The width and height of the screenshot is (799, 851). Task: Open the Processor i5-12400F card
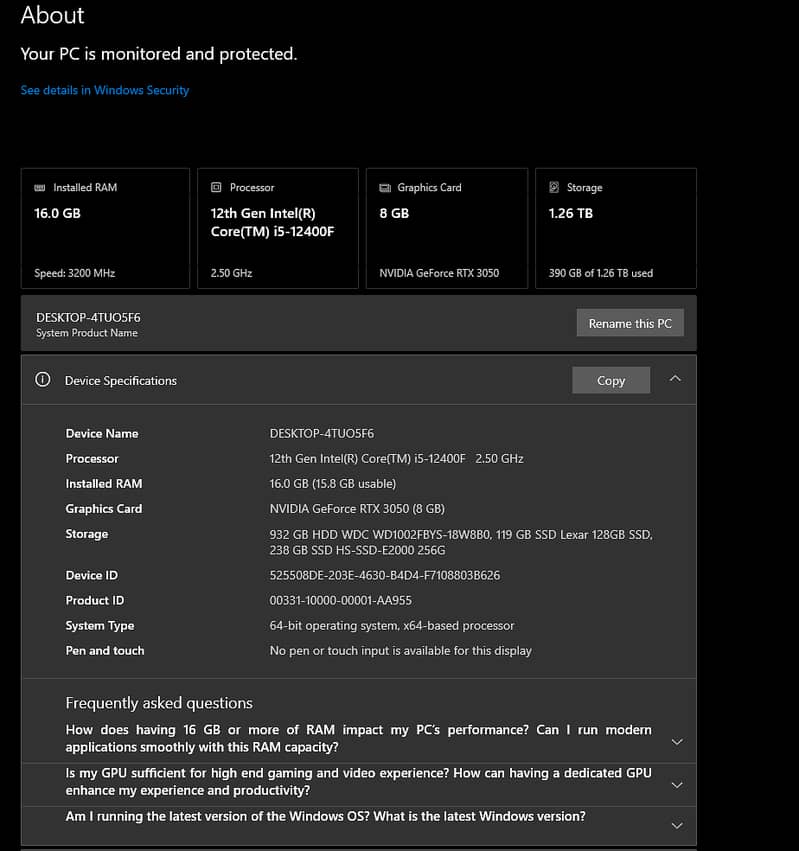[x=278, y=228]
